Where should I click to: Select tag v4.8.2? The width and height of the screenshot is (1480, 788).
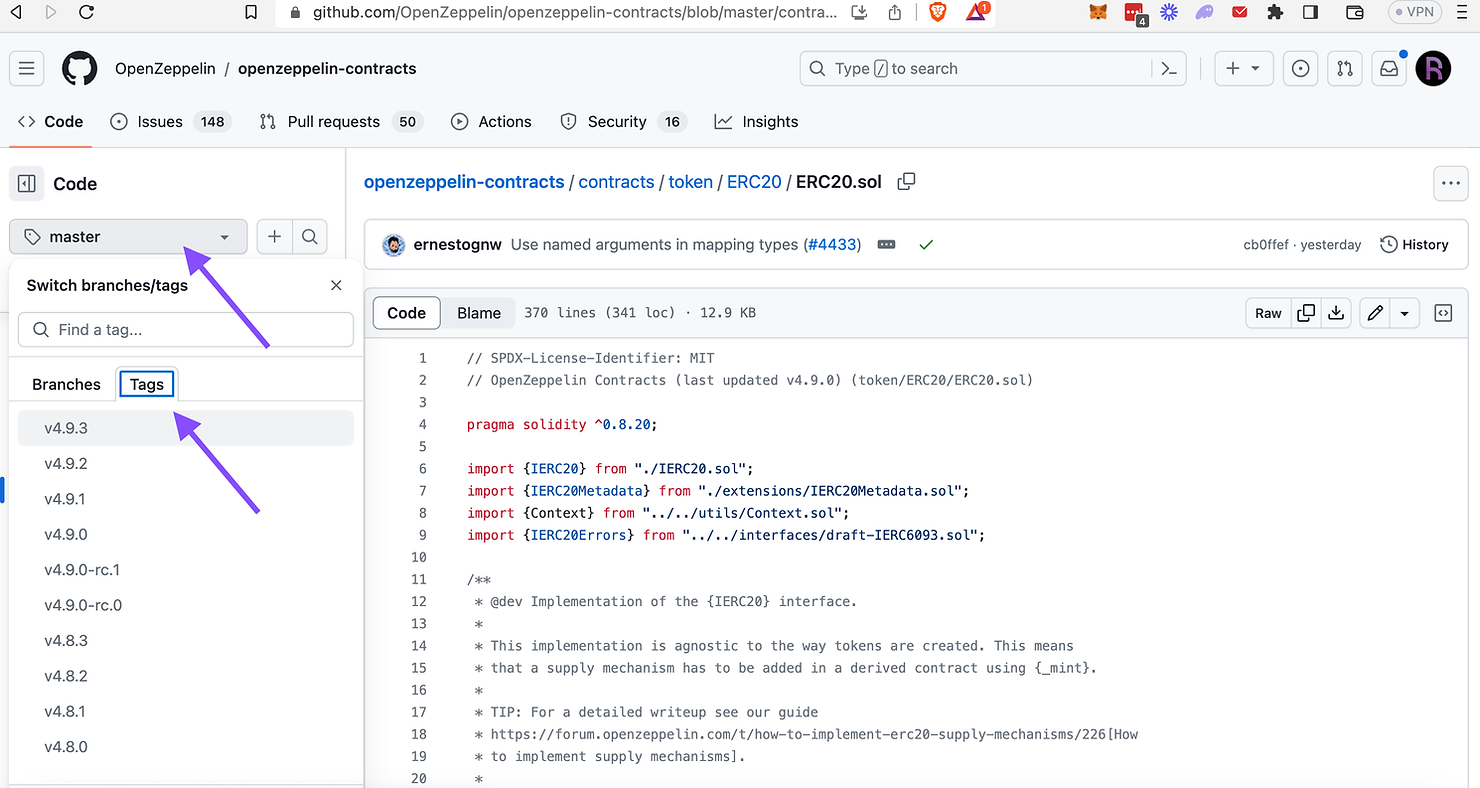point(186,676)
